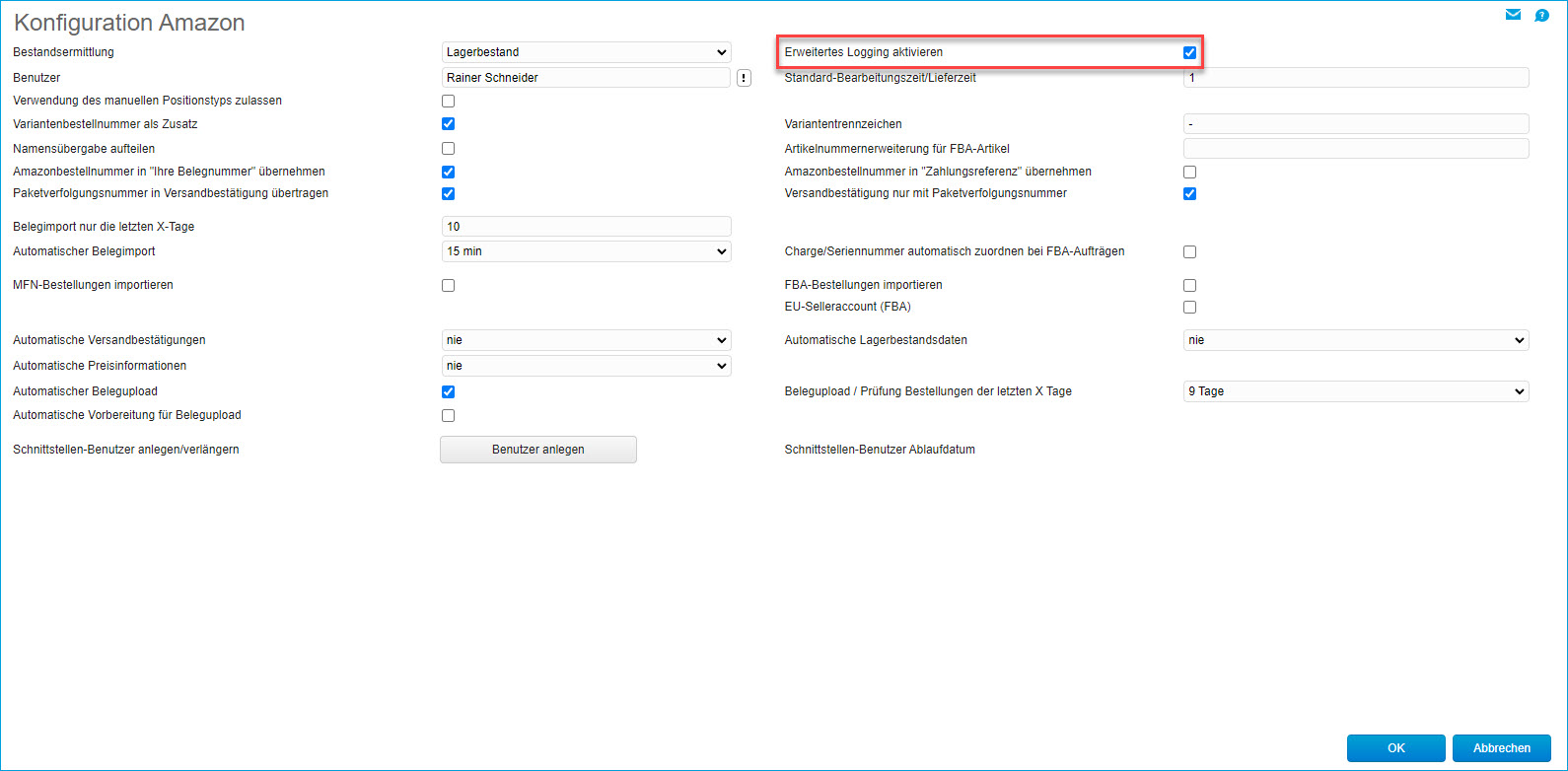
Task: Expand Automatische Preisinformationen dropdown
Action: pos(587,366)
